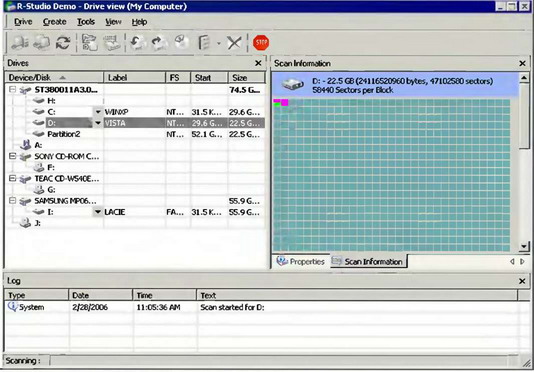Click the TEAC CD-W540E device icon
The width and height of the screenshot is (534, 372).
click(x=26, y=179)
